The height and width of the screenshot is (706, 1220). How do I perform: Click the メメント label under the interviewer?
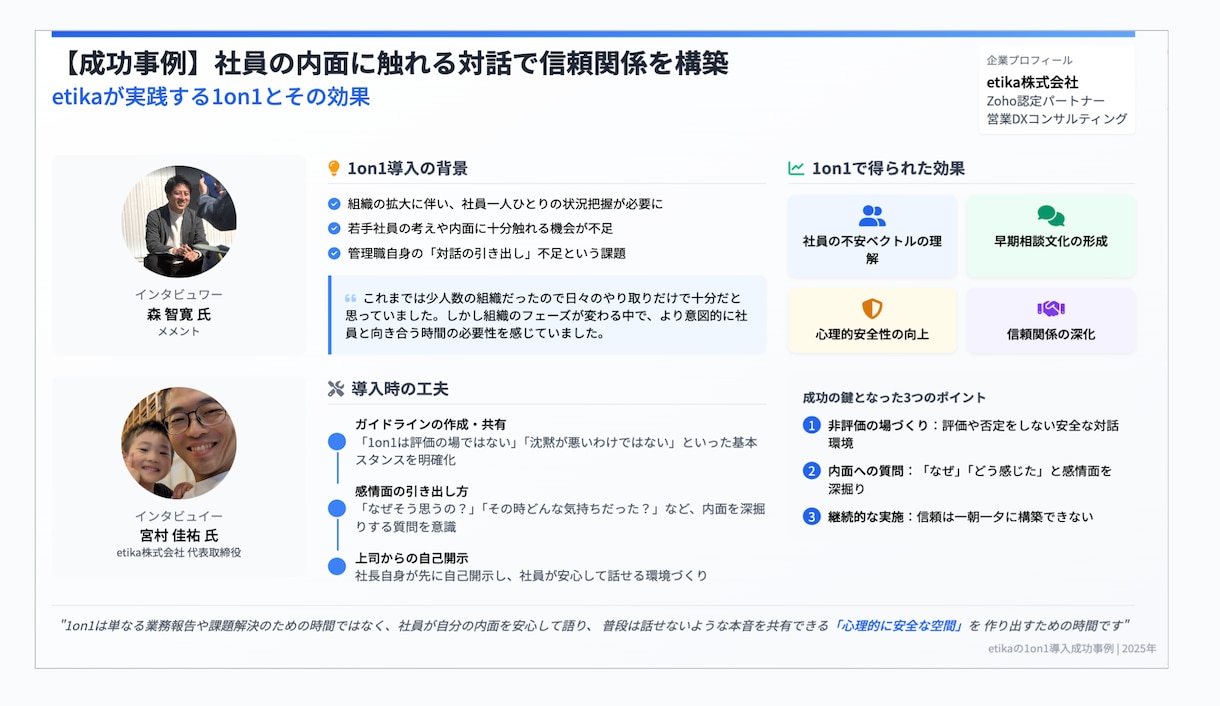[x=179, y=332]
